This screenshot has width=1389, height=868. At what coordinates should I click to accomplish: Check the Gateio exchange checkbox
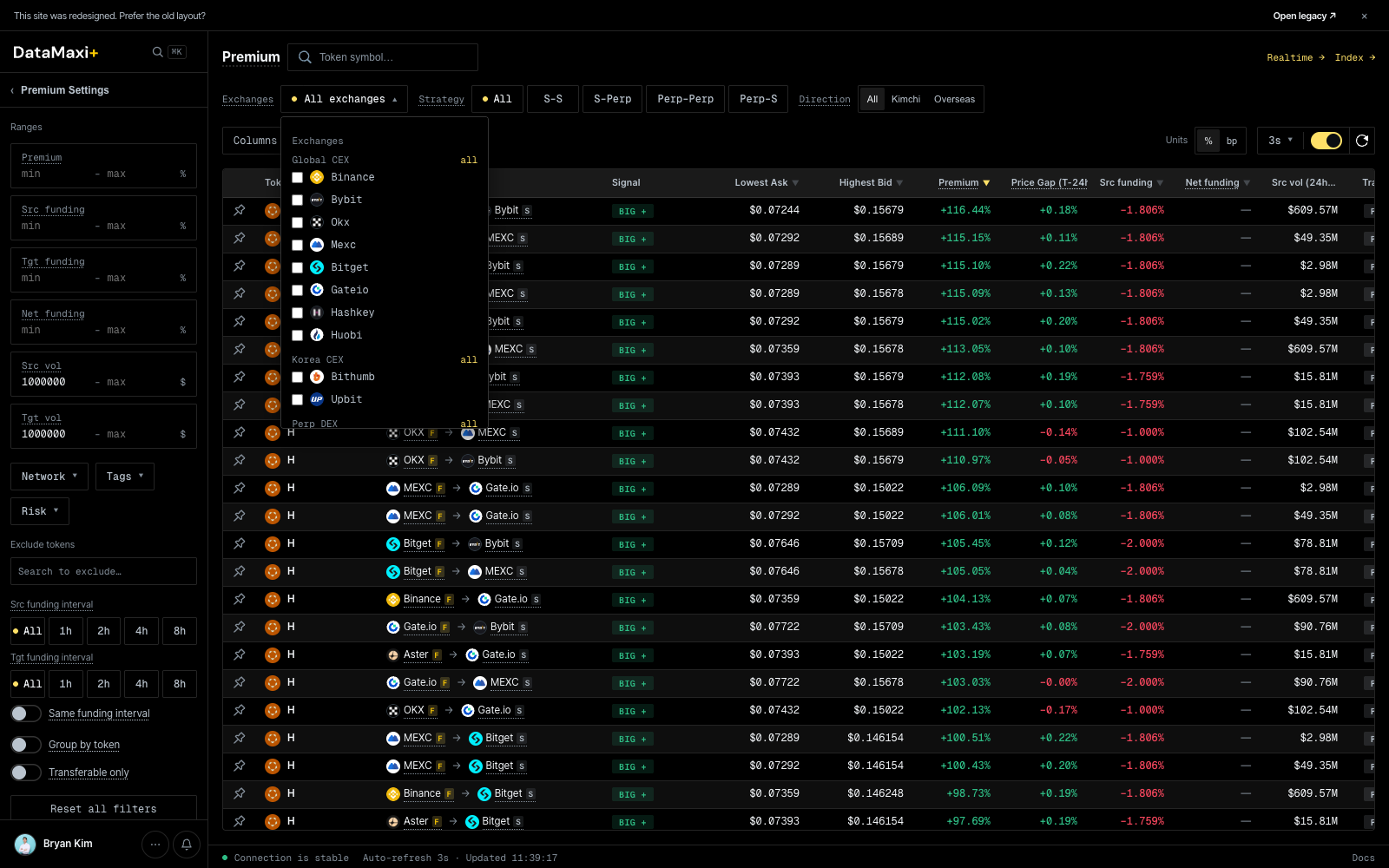(297, 290)
